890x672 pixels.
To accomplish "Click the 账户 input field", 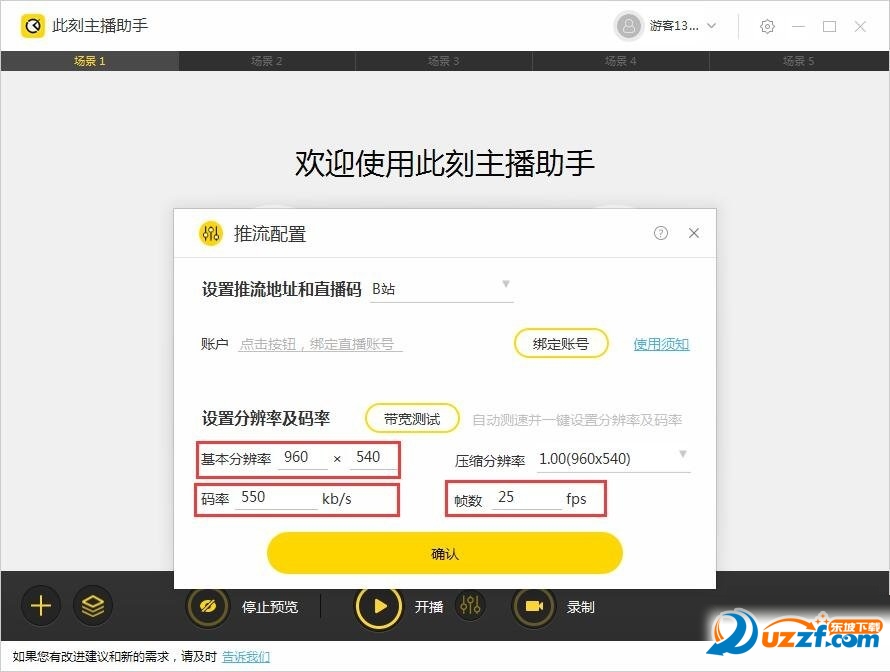I will click(x=320, y=344).
